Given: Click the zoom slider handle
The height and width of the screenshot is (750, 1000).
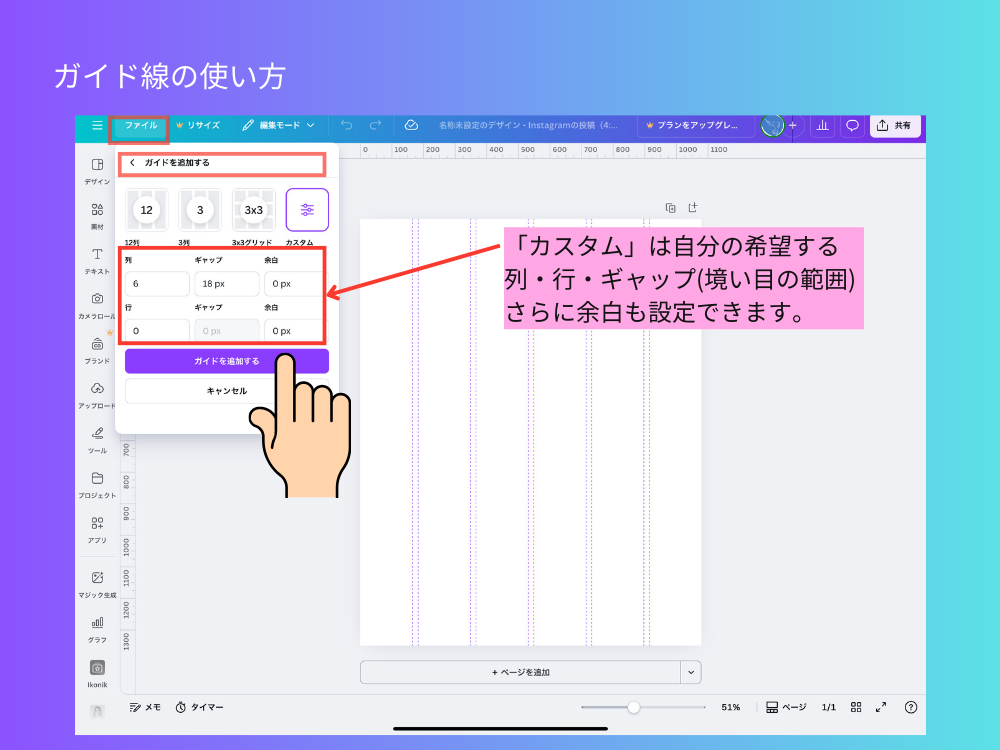Looking at the screenshot, I should 633,707.
